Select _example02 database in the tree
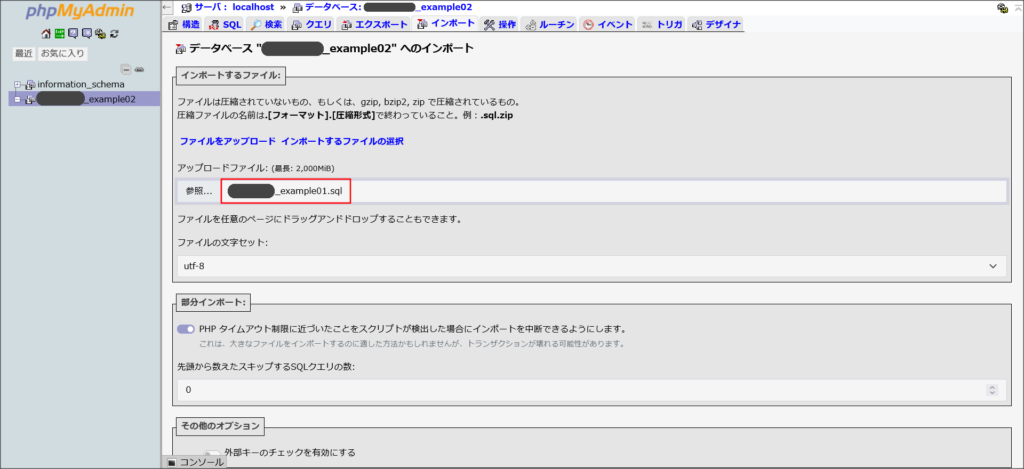Image resolution: width=1024 pixels, height=469 pixels. pyautogui.click(x=86, y=99)
